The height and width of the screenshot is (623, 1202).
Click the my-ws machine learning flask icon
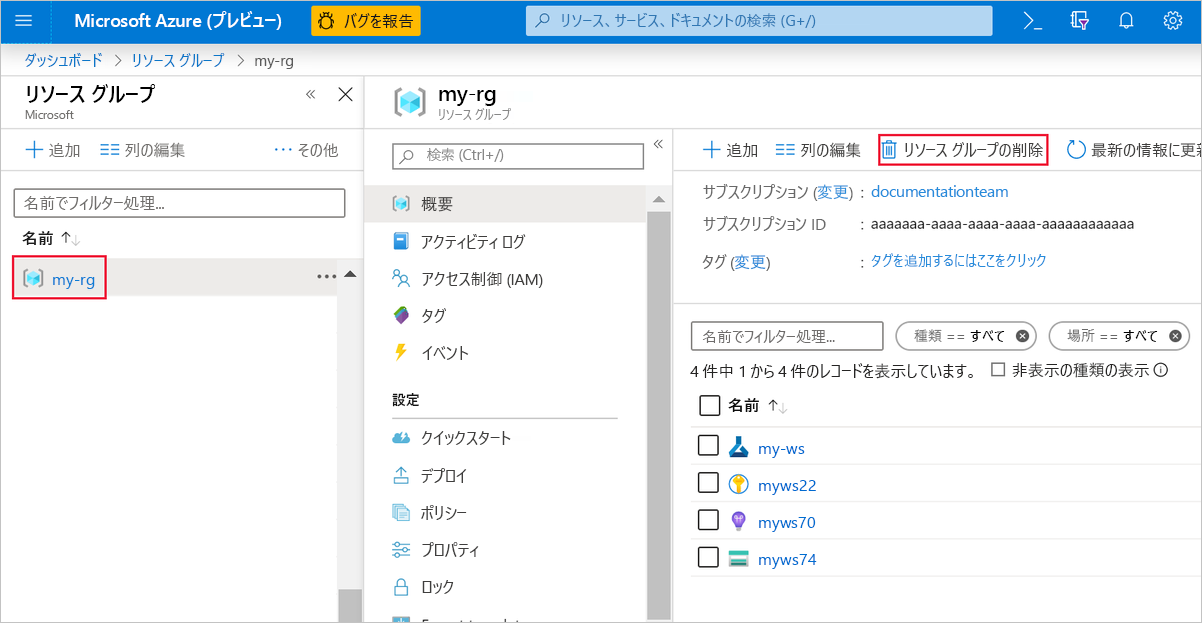(x=739, y=447)
